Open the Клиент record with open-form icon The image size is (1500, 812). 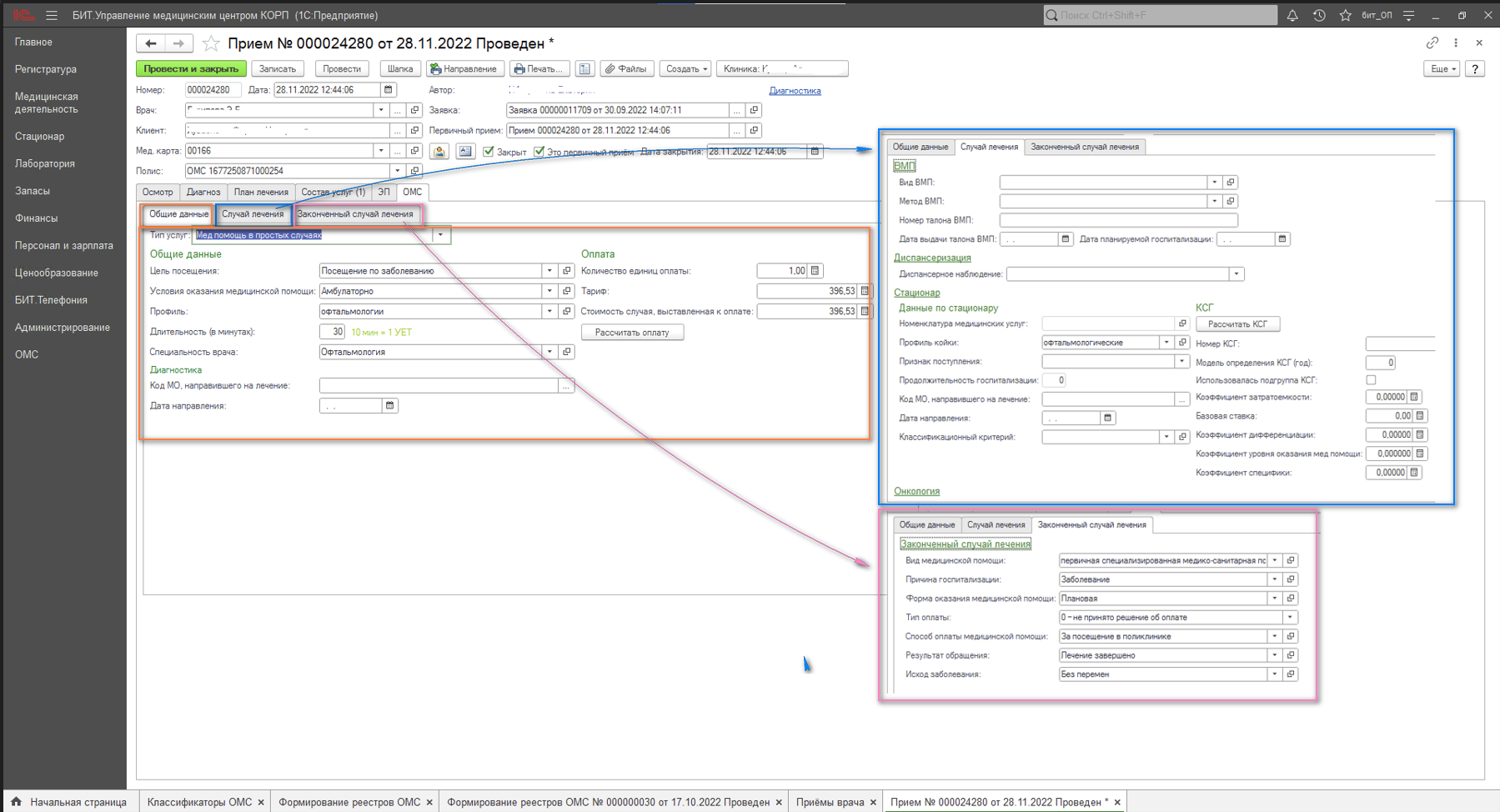[x=414, y=130]
